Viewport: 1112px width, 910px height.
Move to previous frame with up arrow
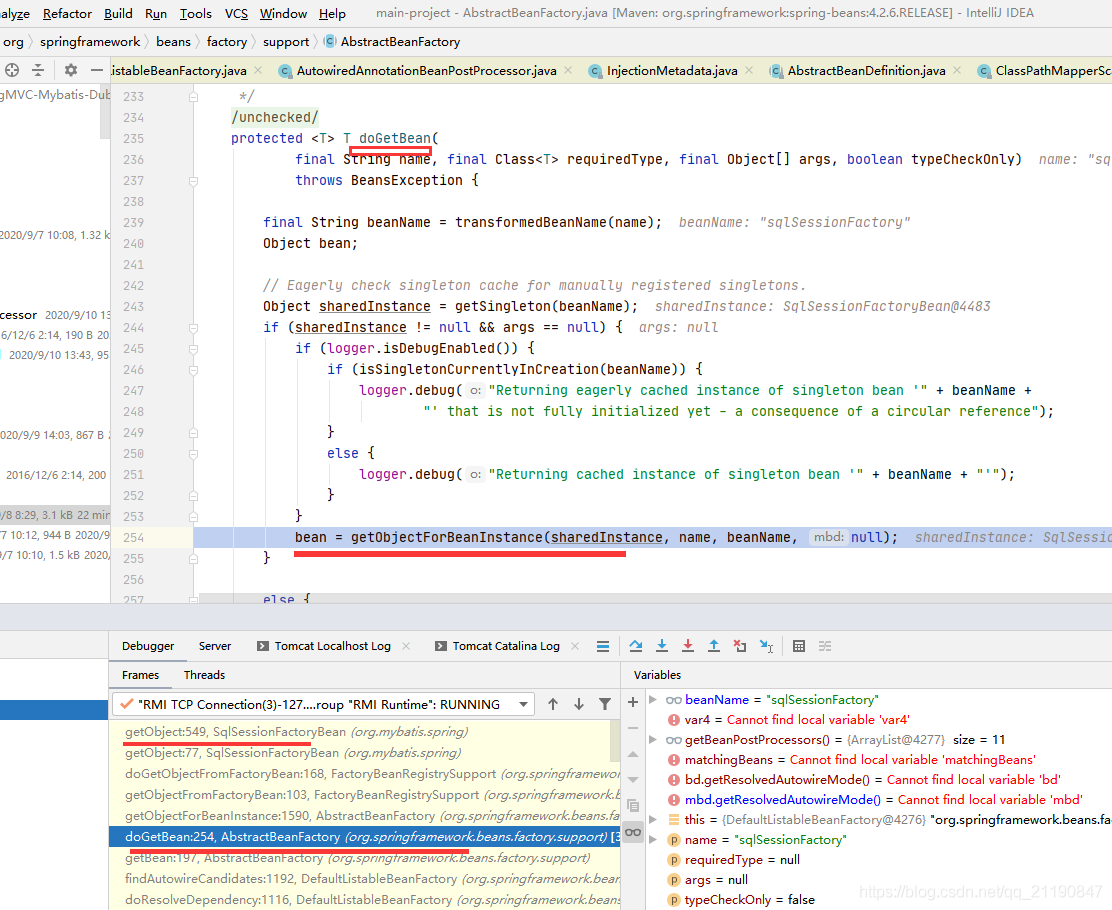click(553, 704)
